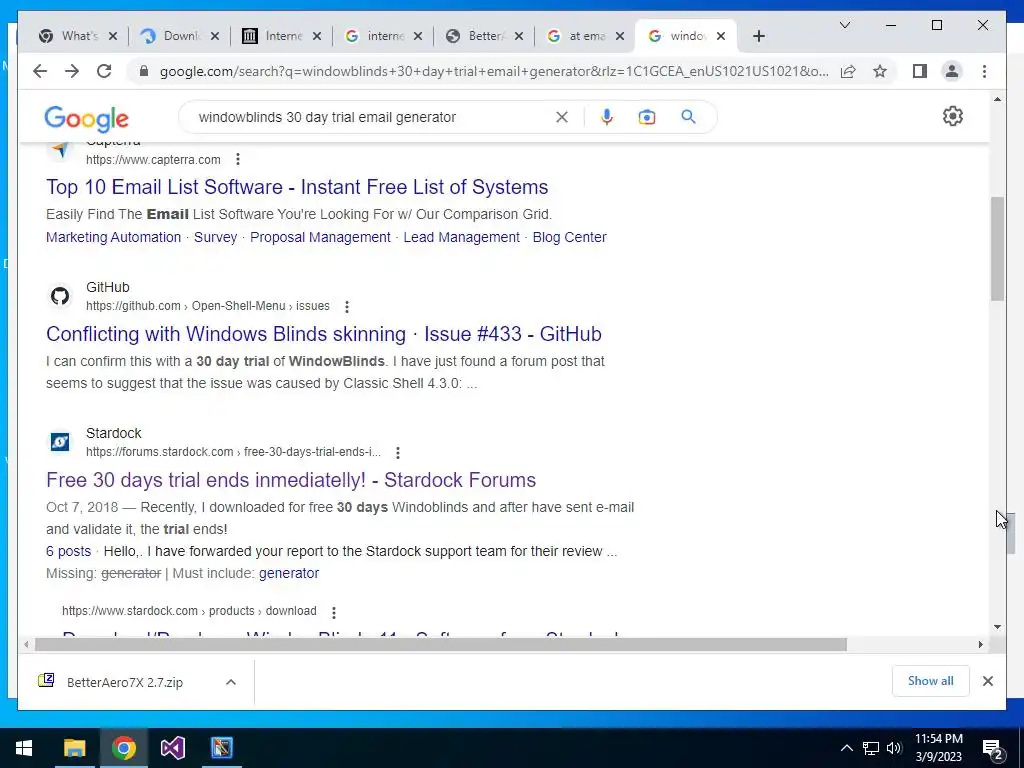Viewport: 1024px width, 768px height.
Task: Clear the Google search box text
Action: click(562, 117)
